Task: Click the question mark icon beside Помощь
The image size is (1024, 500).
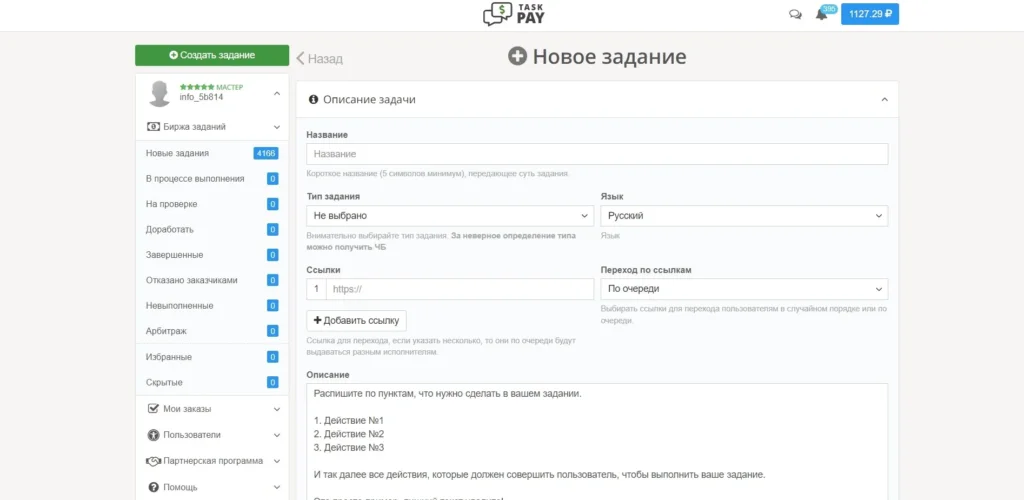Action: tap(153, 487)
